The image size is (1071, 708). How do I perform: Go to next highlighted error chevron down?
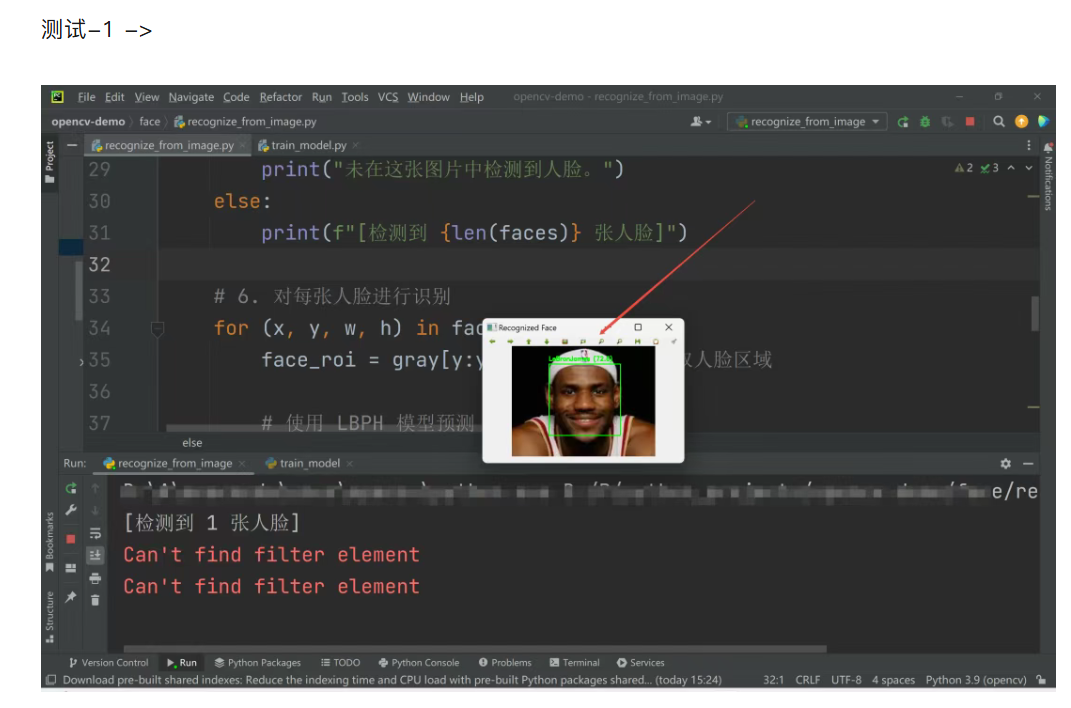point(1029,168)
